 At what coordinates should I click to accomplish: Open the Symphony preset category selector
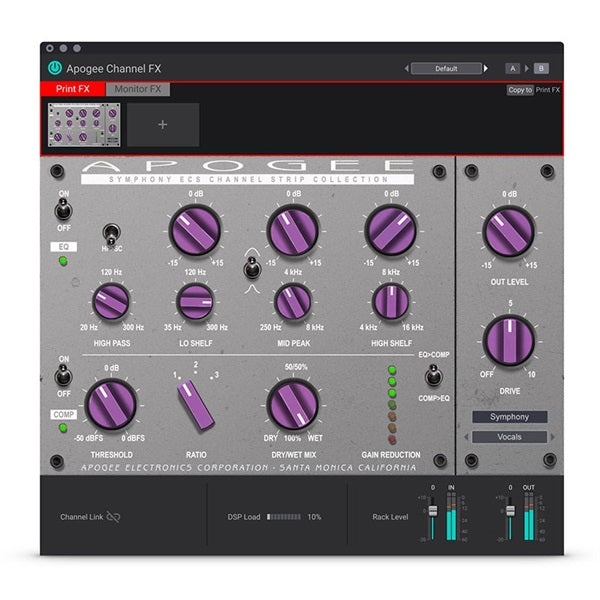click(509, 416)
